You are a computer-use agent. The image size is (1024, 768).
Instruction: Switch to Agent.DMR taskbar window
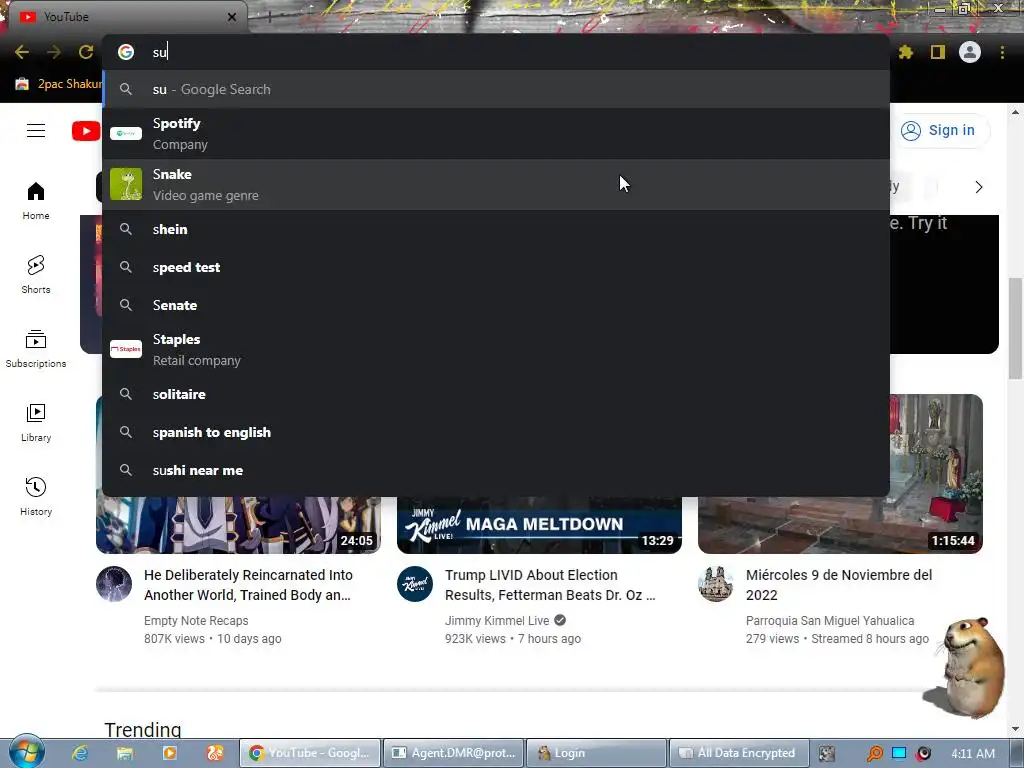pyautogui.click(x=453, y=753)
